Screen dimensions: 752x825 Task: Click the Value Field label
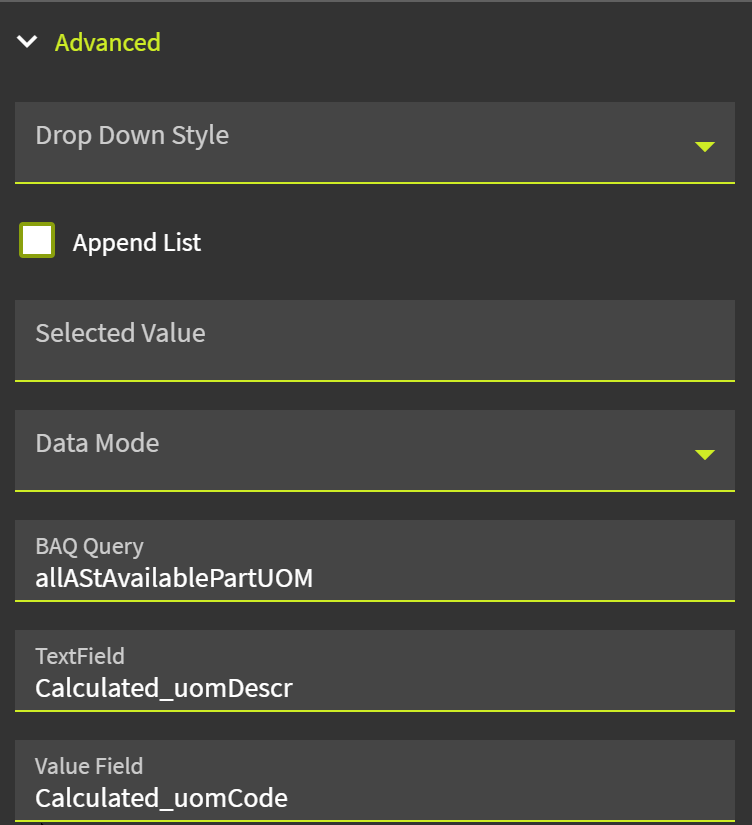click(89, 766)
